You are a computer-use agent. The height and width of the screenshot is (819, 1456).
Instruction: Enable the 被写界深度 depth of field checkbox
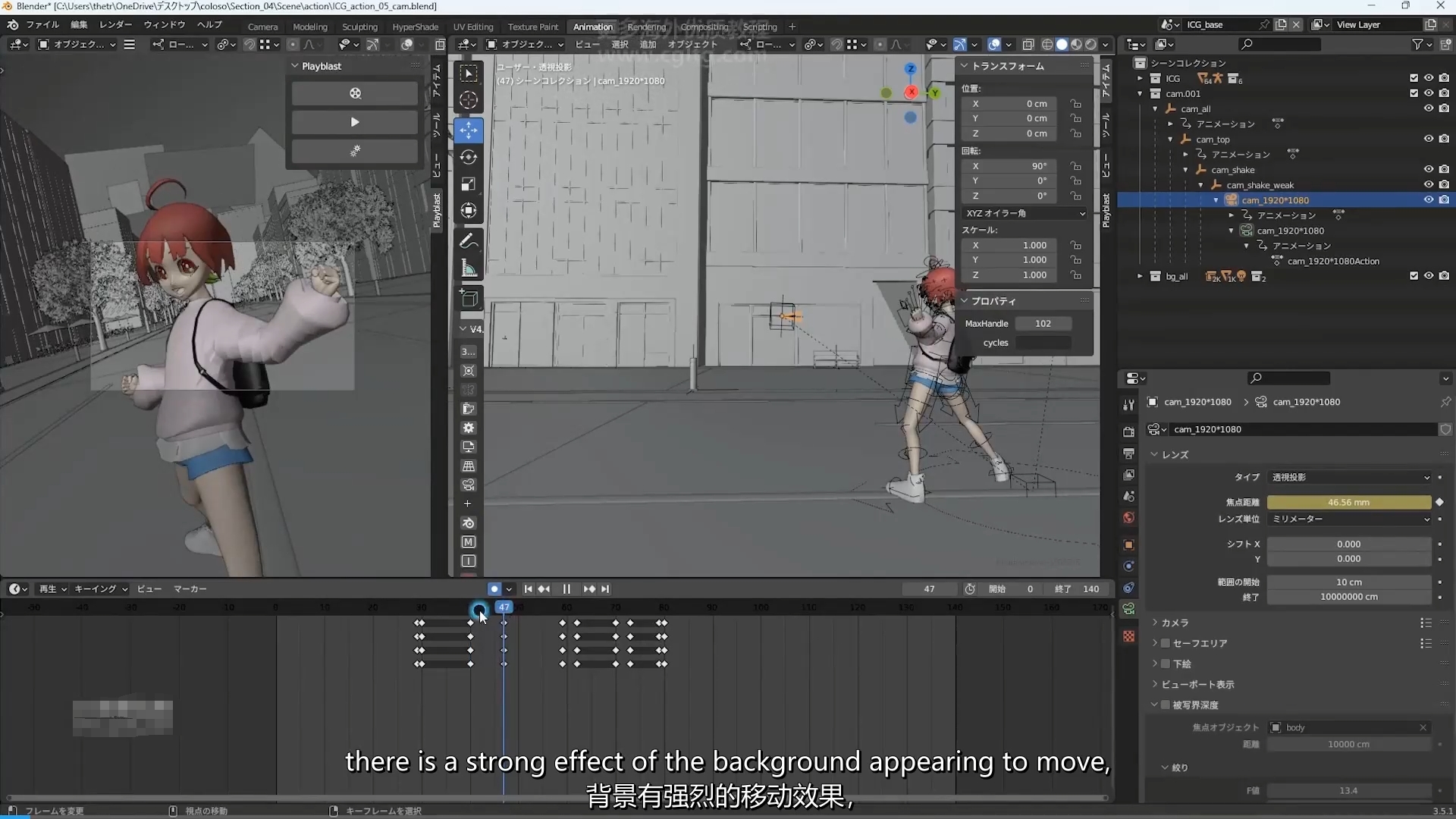click(x=1166, y=704)
